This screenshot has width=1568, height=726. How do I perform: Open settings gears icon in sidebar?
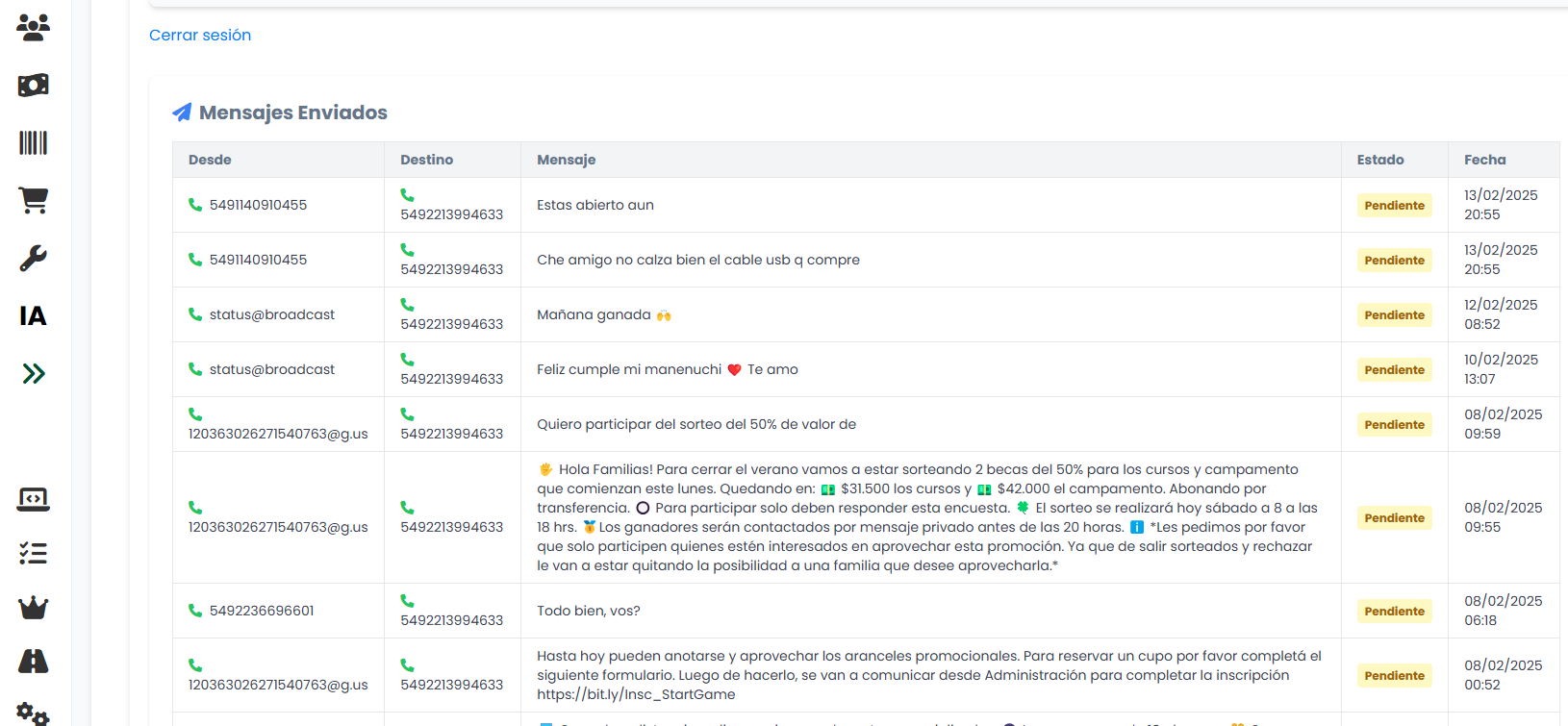click(x=33, y=713)
